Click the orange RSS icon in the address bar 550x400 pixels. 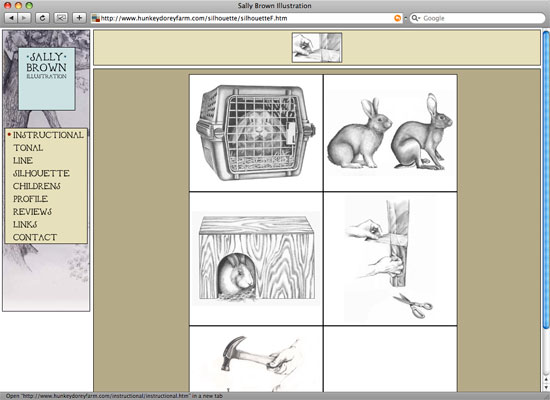click(x=397, y=18)
